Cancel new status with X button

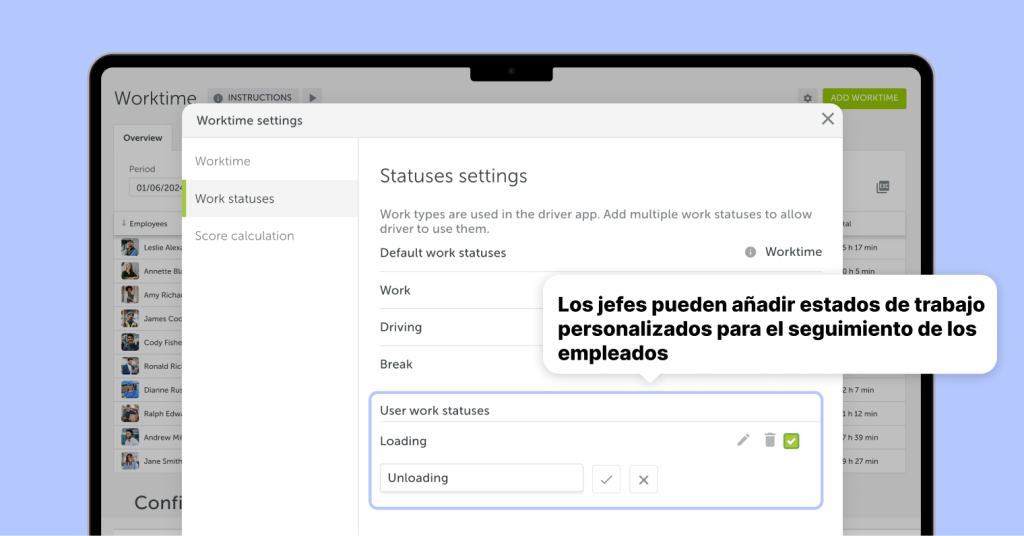click(643, 479)
